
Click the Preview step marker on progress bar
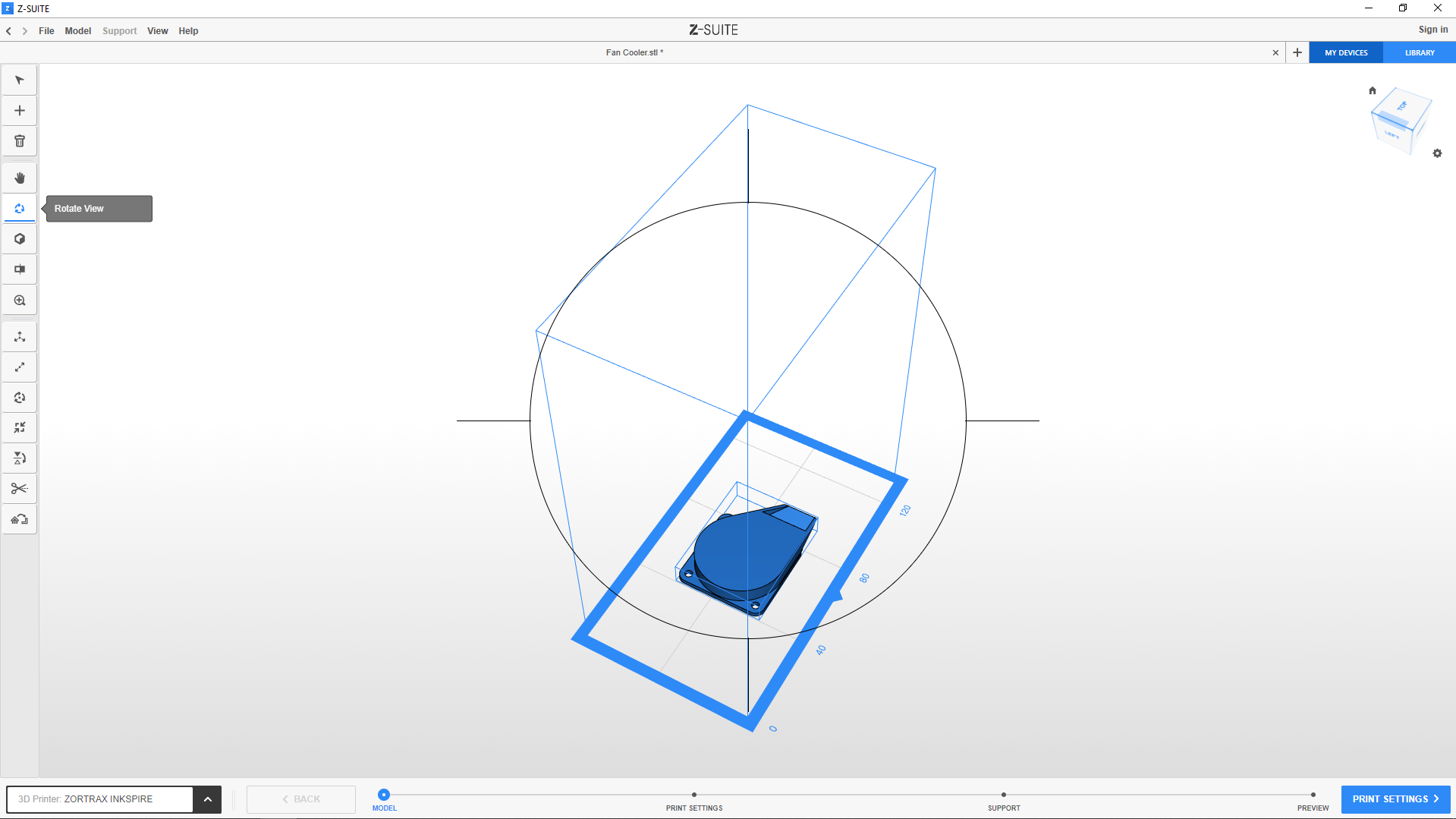1313,795
